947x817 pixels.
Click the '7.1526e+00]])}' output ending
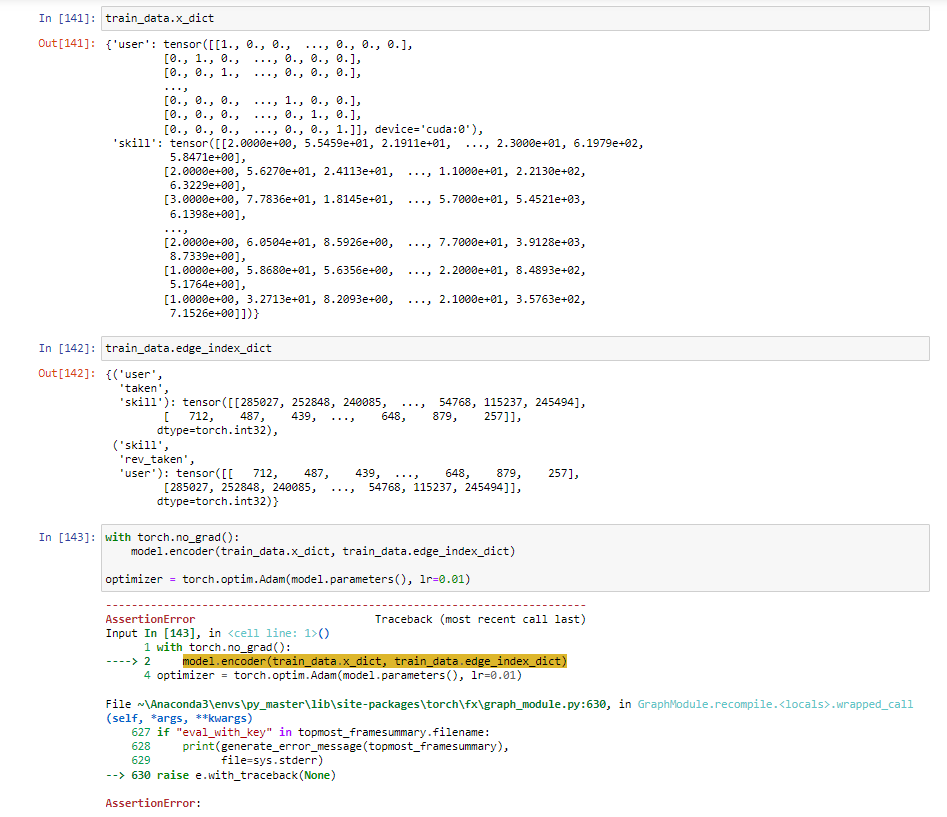point(214,313)
